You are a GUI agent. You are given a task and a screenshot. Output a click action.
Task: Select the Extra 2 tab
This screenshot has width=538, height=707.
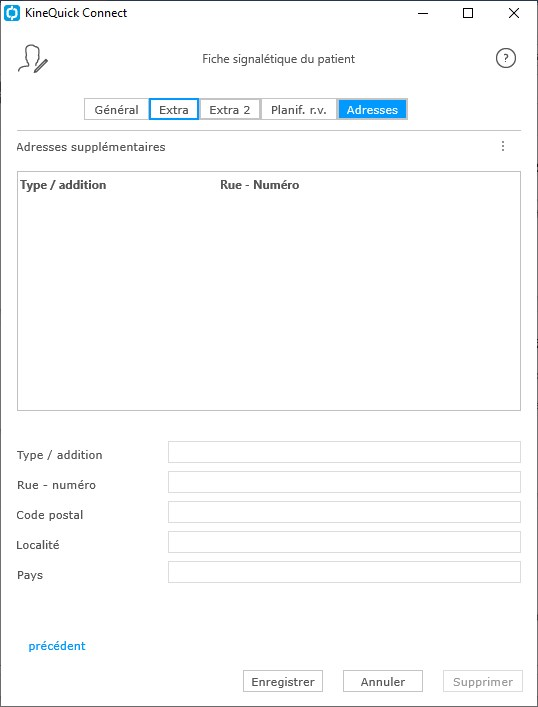click(x=230, y=110)
